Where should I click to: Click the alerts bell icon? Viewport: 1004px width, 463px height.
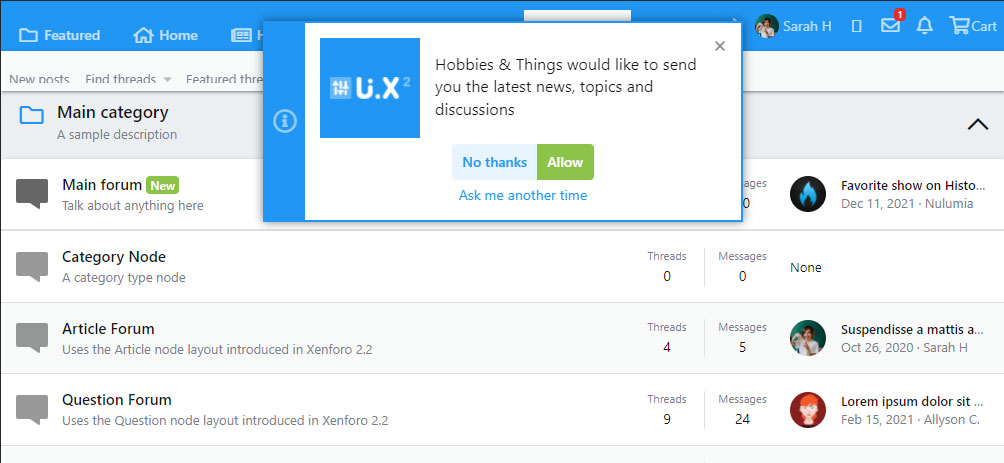[x=925, y=26]
